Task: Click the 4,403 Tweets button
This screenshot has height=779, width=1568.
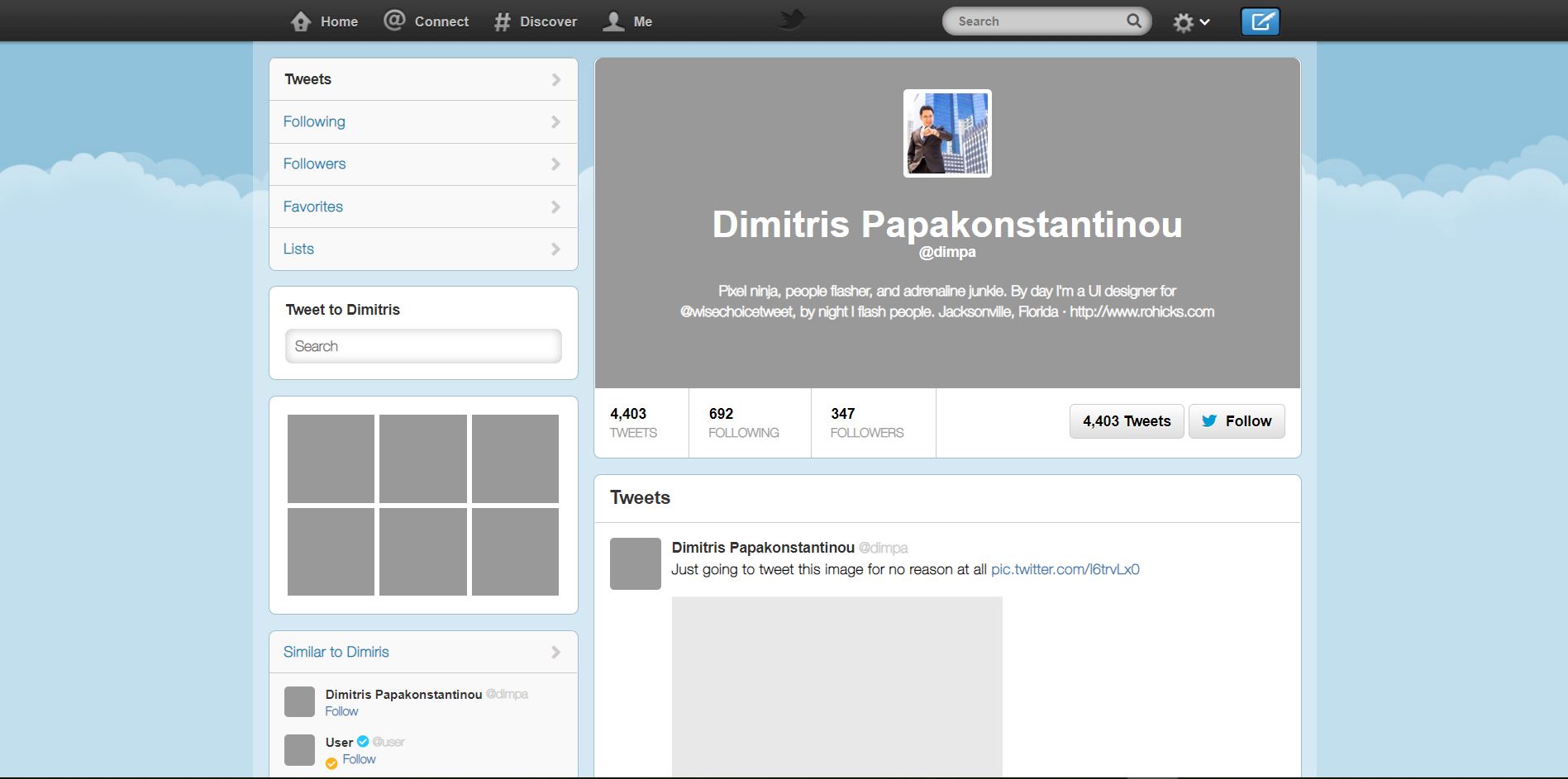Action: (x=1126, y=421)
